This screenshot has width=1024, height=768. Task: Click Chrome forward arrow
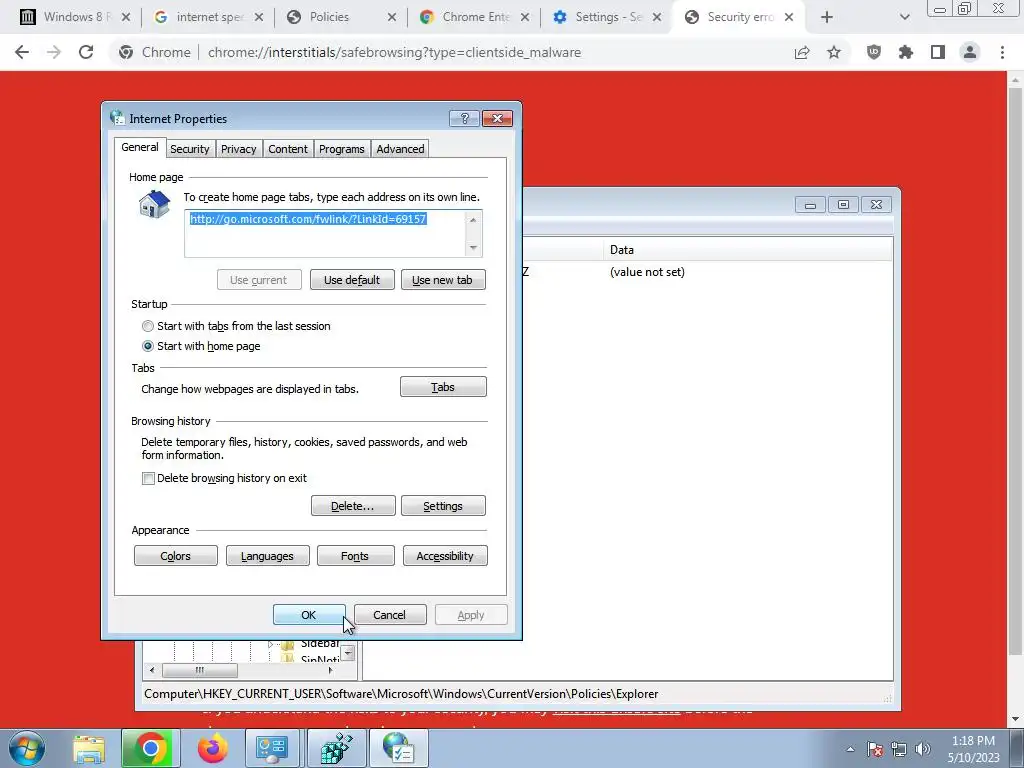coord(54,52)
